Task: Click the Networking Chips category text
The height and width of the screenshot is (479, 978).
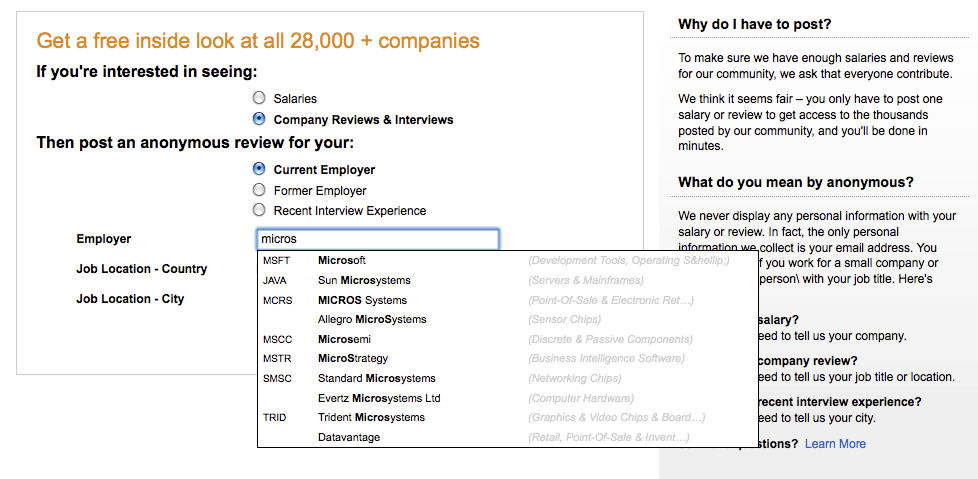Action: (574, 378)
